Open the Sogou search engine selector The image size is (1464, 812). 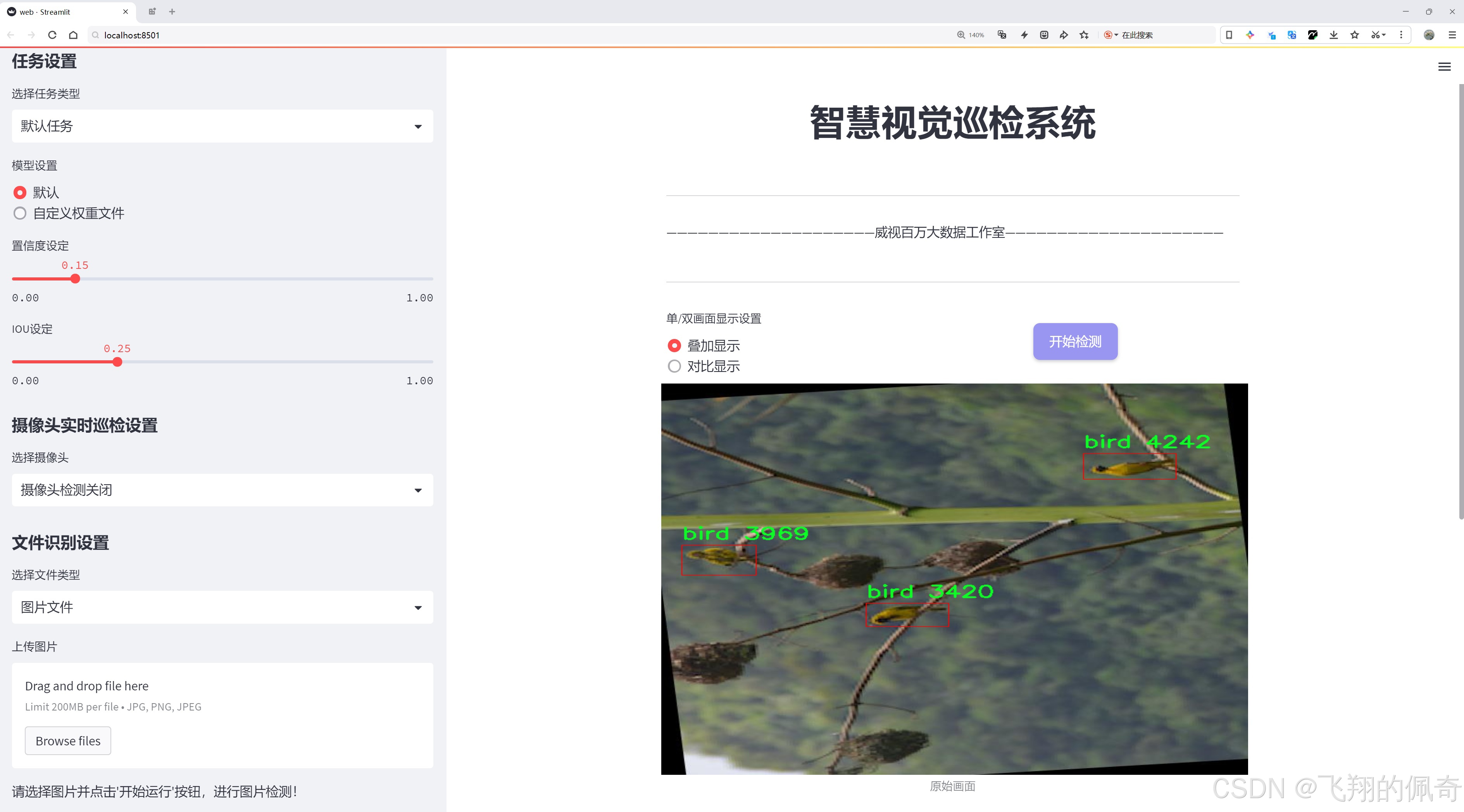pyautogui.click(x=1111, y=34)
